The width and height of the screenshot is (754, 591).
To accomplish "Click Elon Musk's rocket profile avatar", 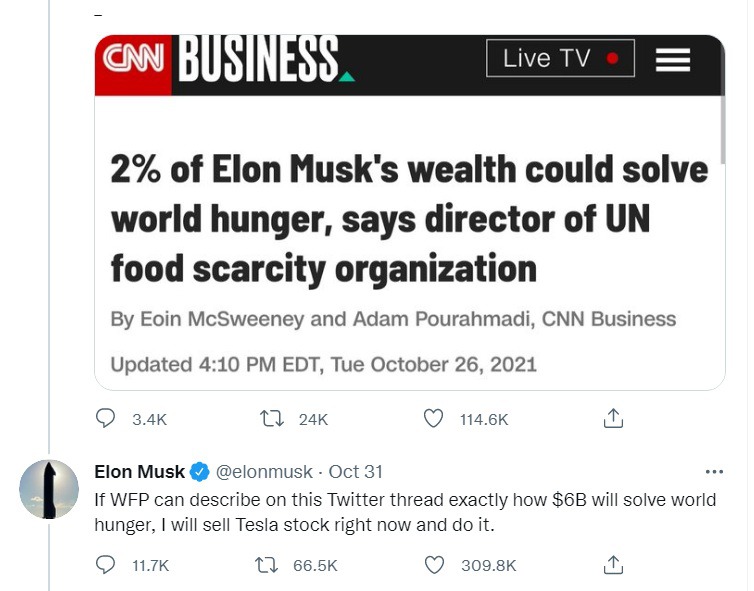I will [x=49, y=489].
